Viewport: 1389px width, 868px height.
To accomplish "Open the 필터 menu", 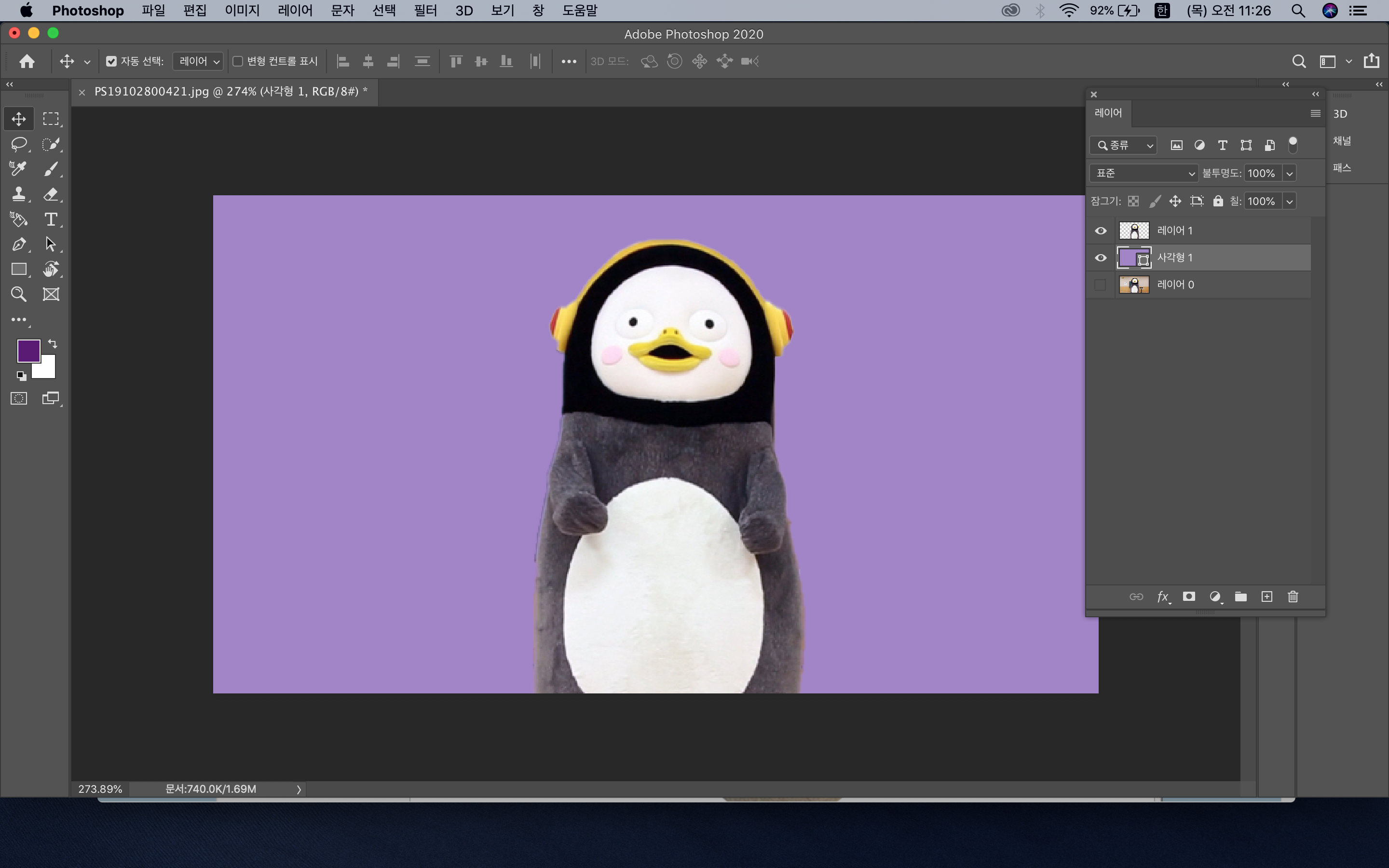I will click(425, 10).
